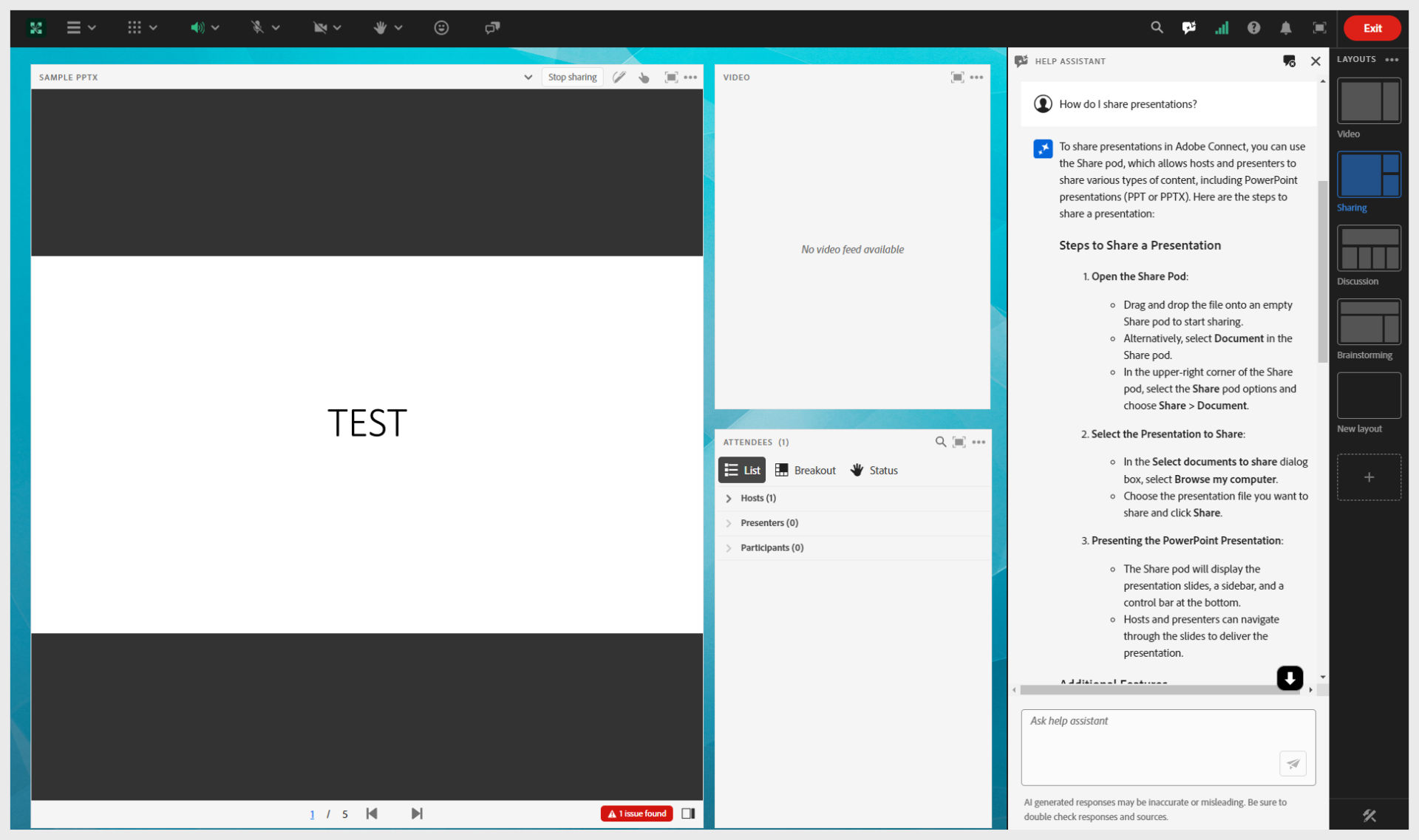Navigate to next slide using forward arrow
Screen dimensions: 1419x840
click(x=419, y=812)
